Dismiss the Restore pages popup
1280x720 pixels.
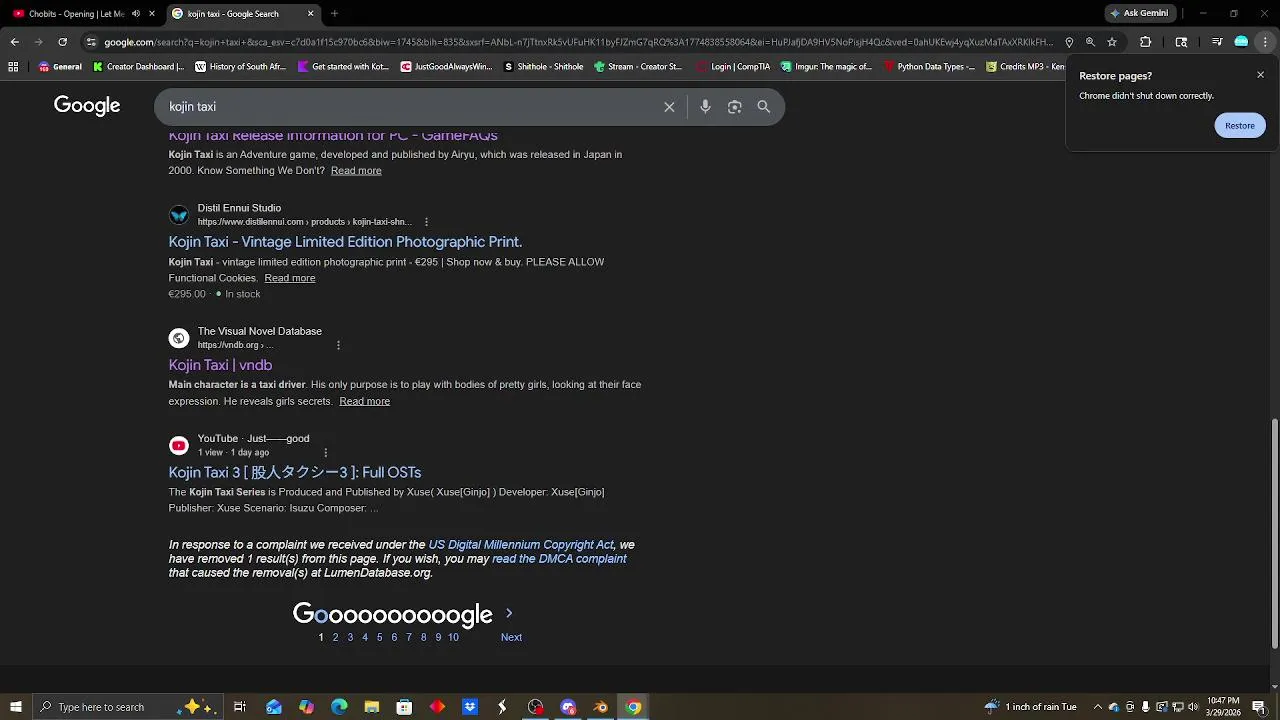1260,75
